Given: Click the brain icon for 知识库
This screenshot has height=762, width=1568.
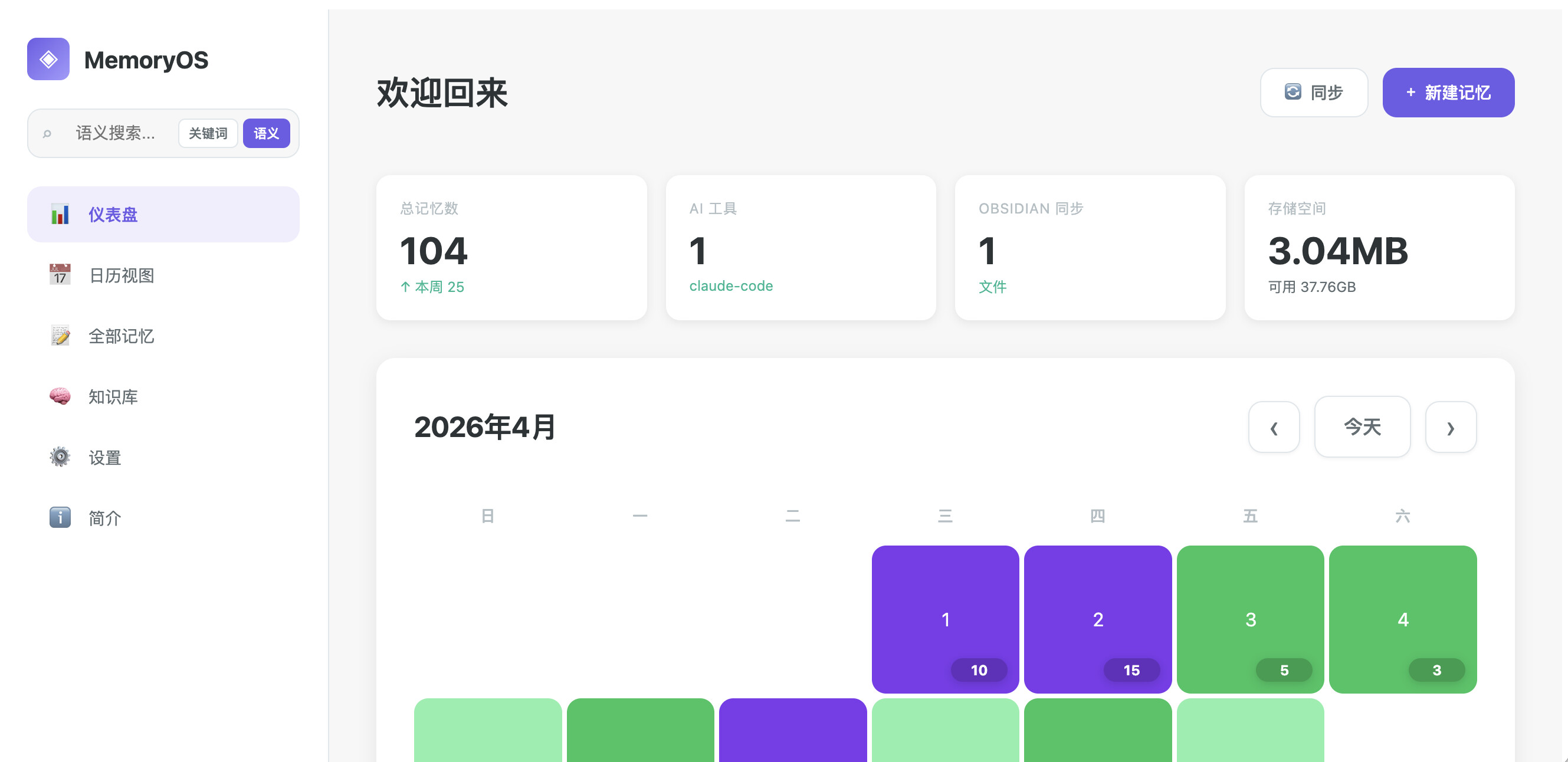Looking at the screenshot, I should pos(60,397).
